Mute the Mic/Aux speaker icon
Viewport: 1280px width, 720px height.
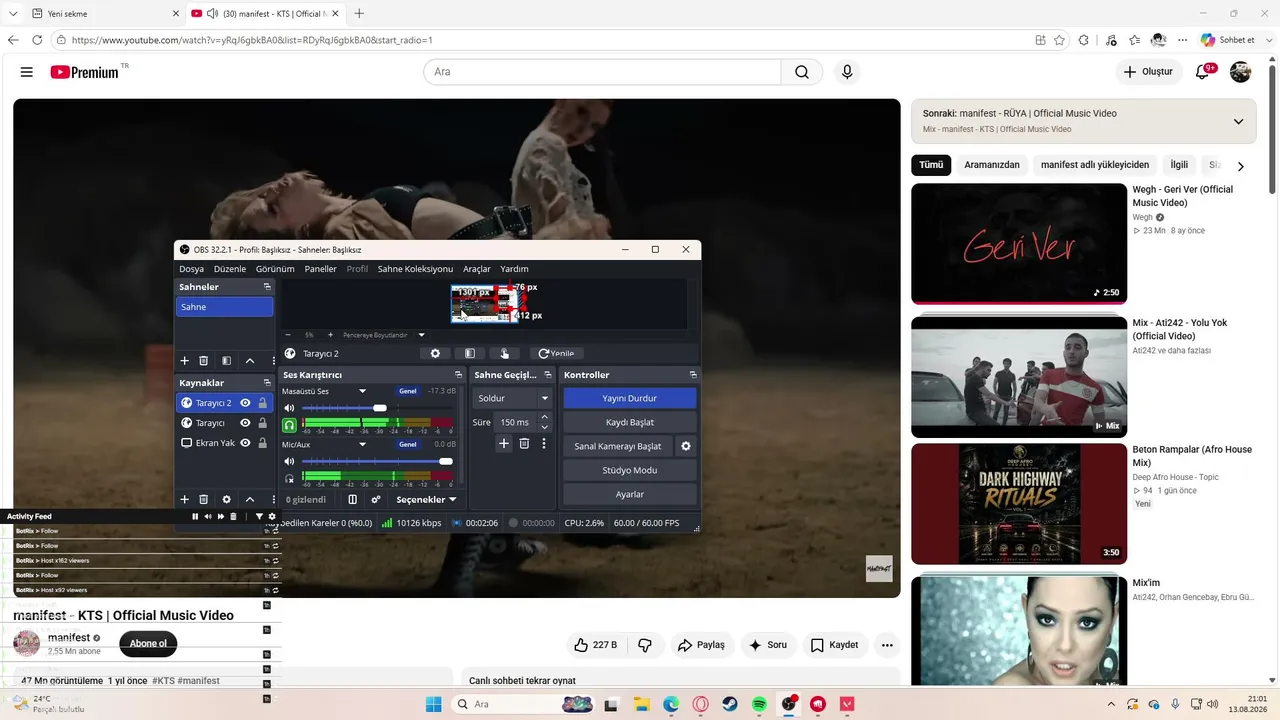(290, 461)
